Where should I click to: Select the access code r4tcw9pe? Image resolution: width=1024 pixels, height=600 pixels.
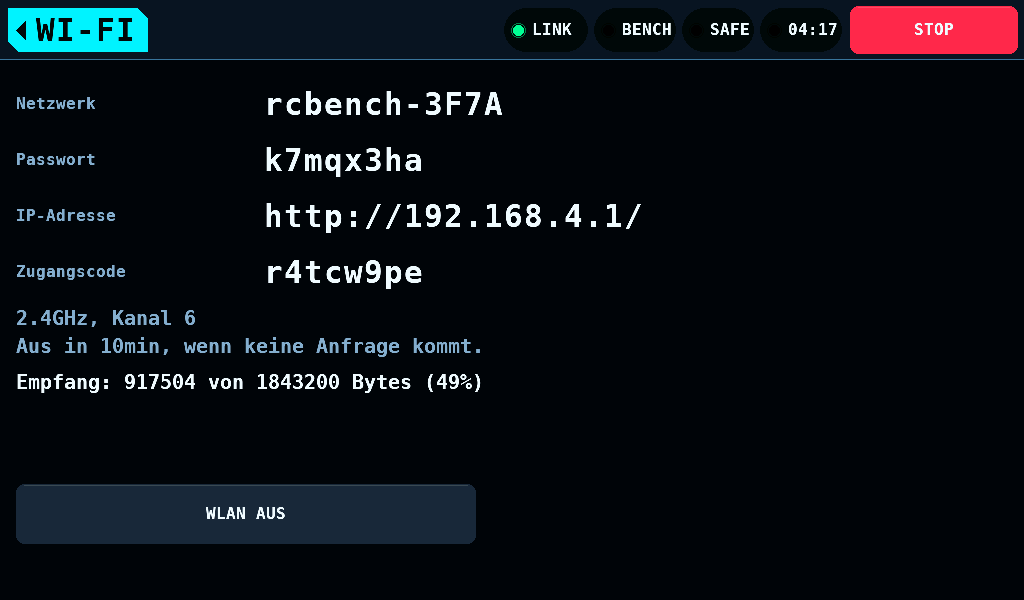[x=344, y=272]
